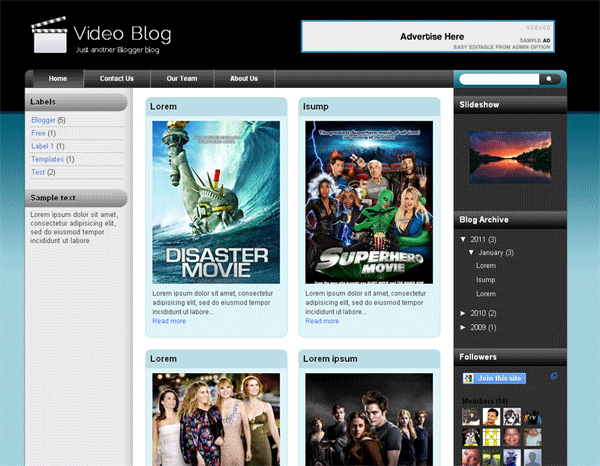Open the Home menu tab
Viewport: 600px width, 466px height.
click(58, 78)
